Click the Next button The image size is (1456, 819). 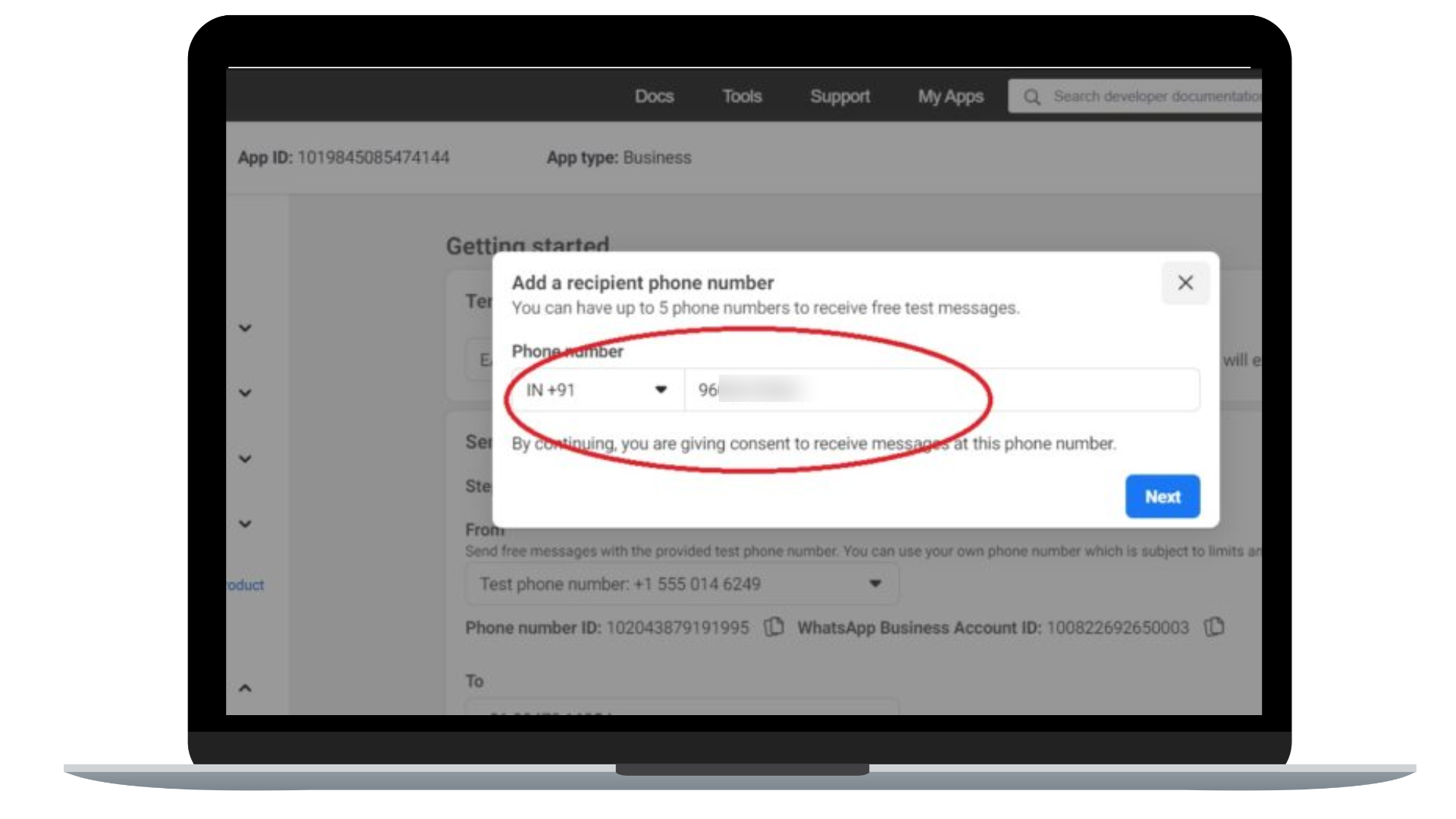pyautogui.click(x=1163, y=496)
